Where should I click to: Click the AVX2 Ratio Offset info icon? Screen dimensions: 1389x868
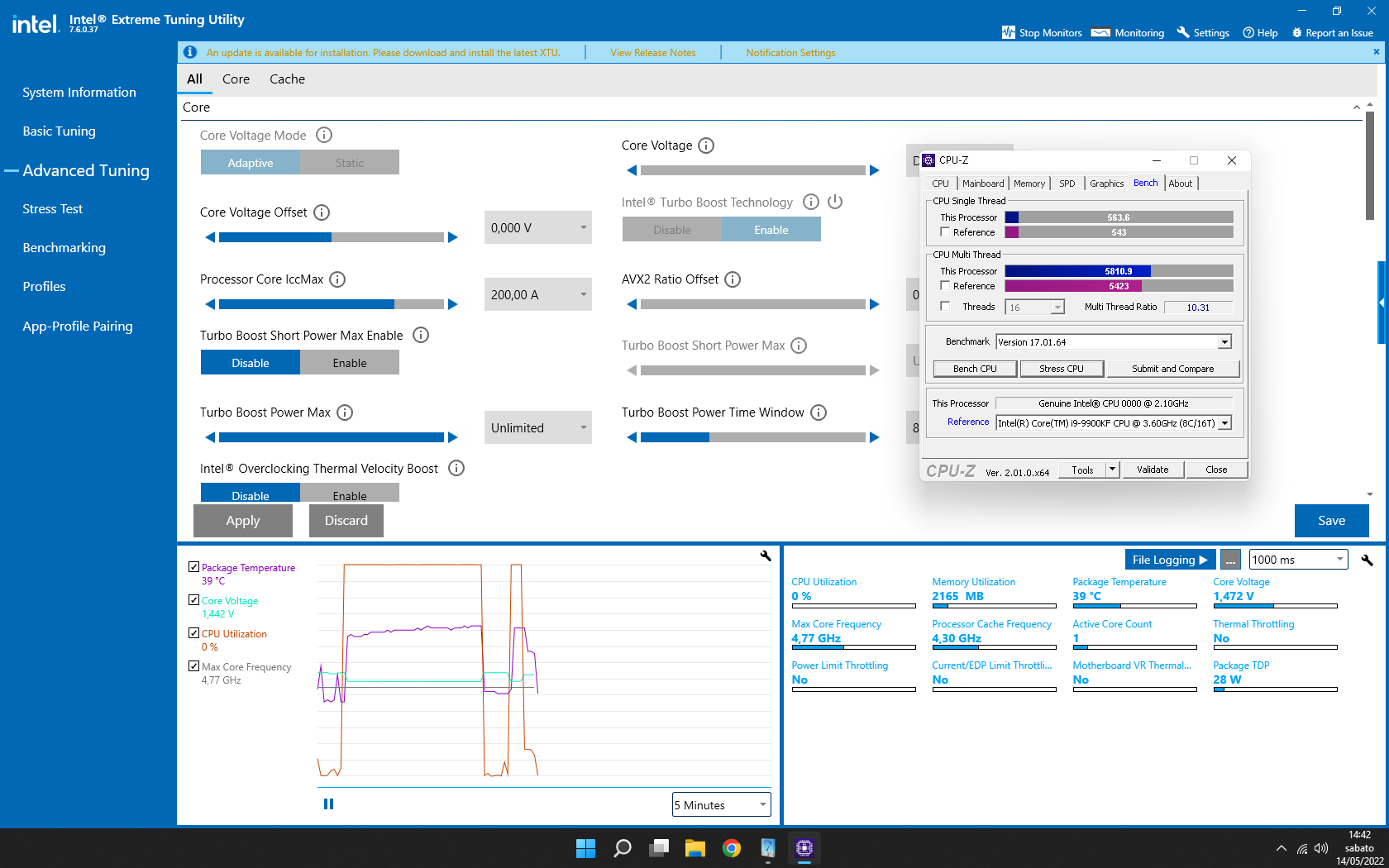733,279
